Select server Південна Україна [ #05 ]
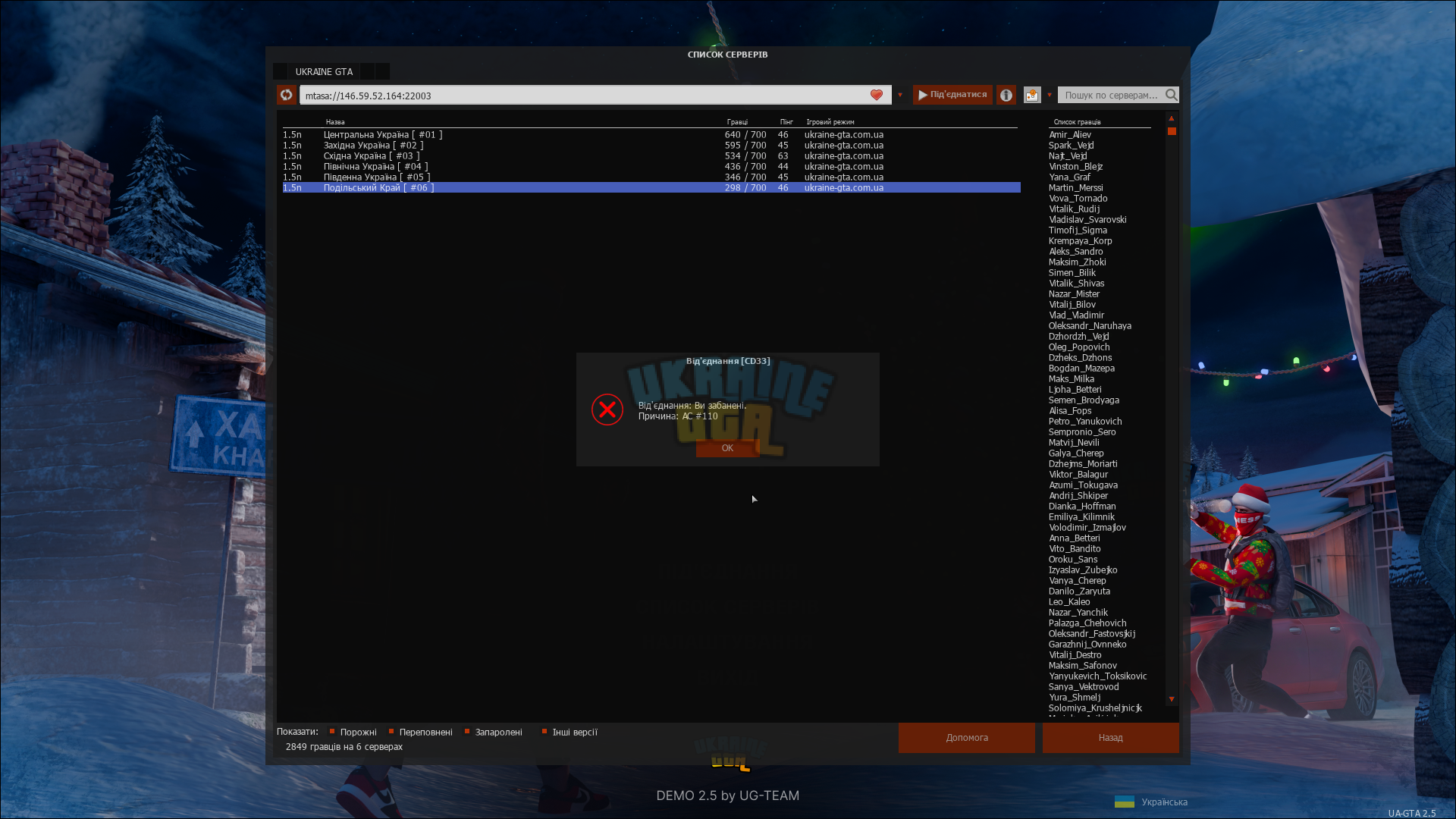Viewport: 1456px width, 819px height. [x=651, y=177]
